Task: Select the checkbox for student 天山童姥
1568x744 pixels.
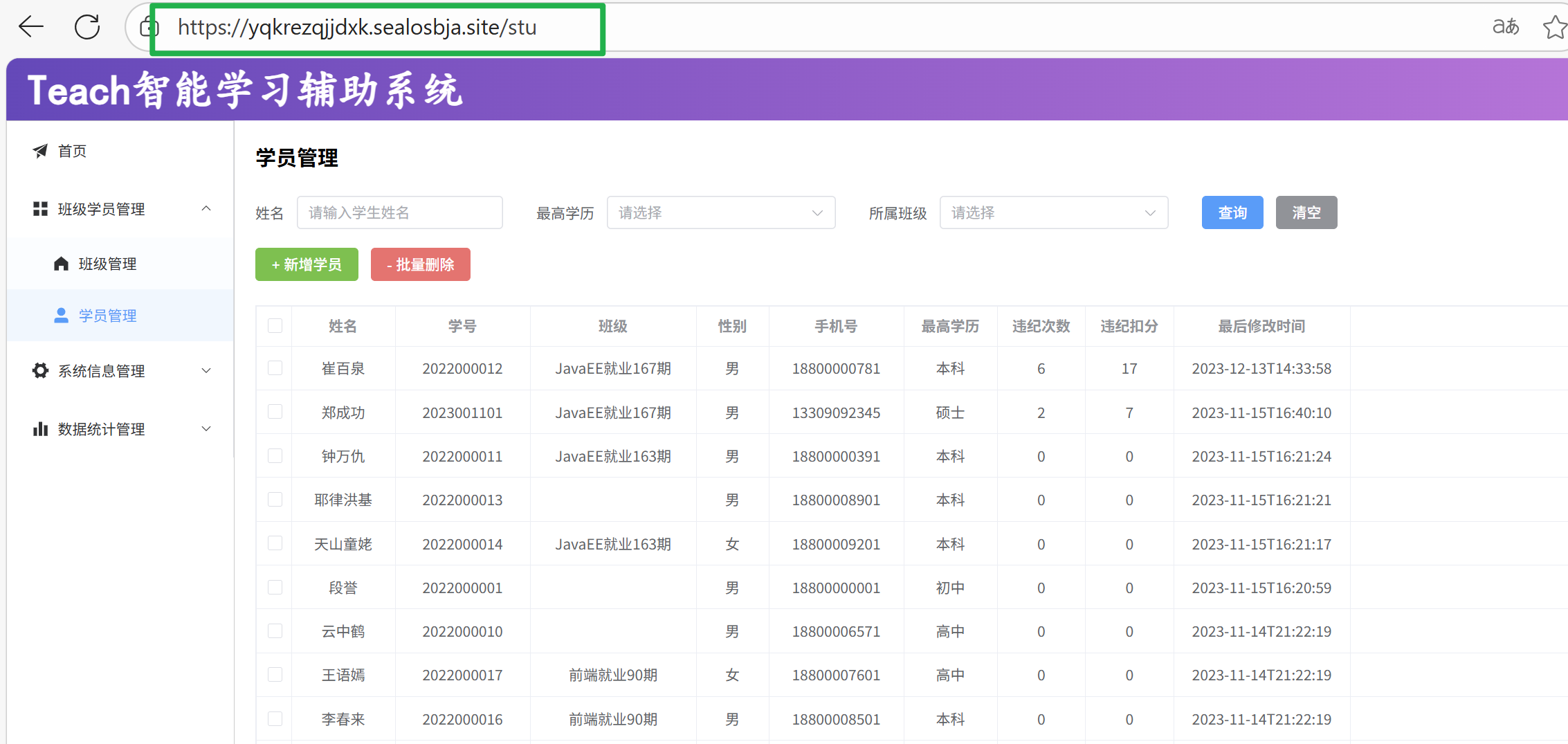Action: pyautogui.click(x=275, y=544)
